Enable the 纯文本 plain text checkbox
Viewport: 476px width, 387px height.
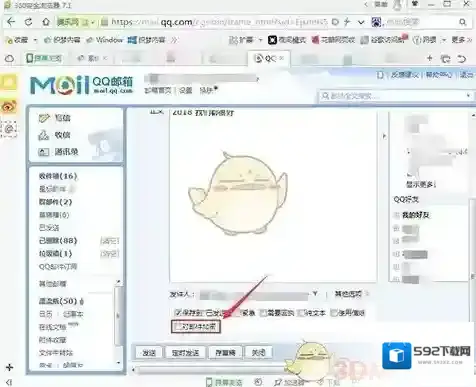301,313
